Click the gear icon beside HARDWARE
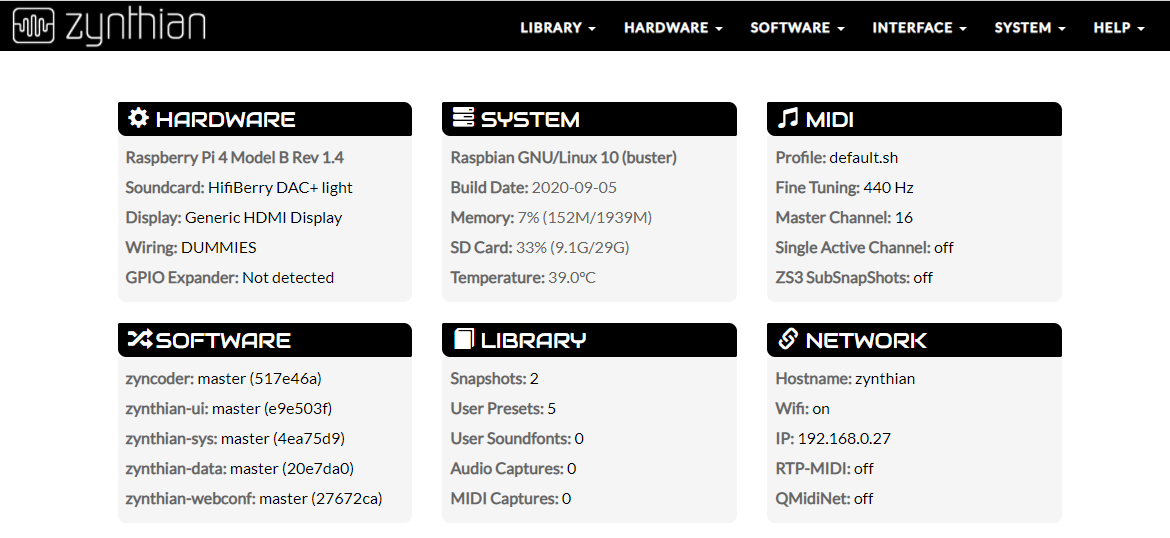 pyautogui.click(x=138, y=118)
